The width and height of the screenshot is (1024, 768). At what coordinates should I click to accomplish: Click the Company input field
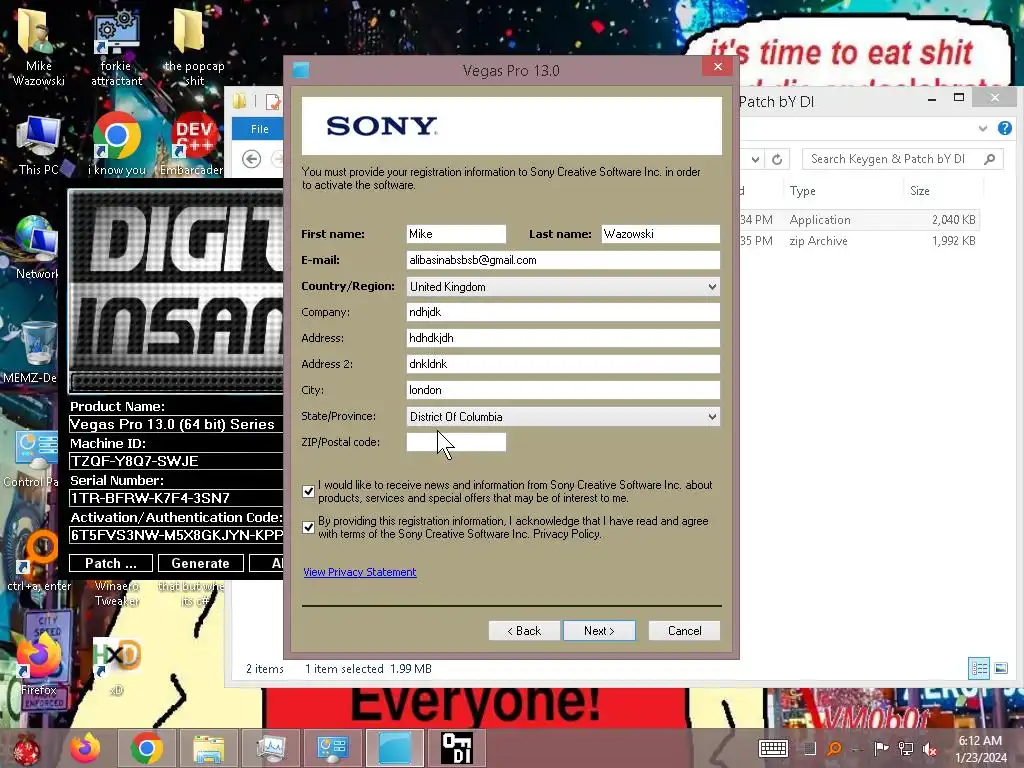coord(563,312)
